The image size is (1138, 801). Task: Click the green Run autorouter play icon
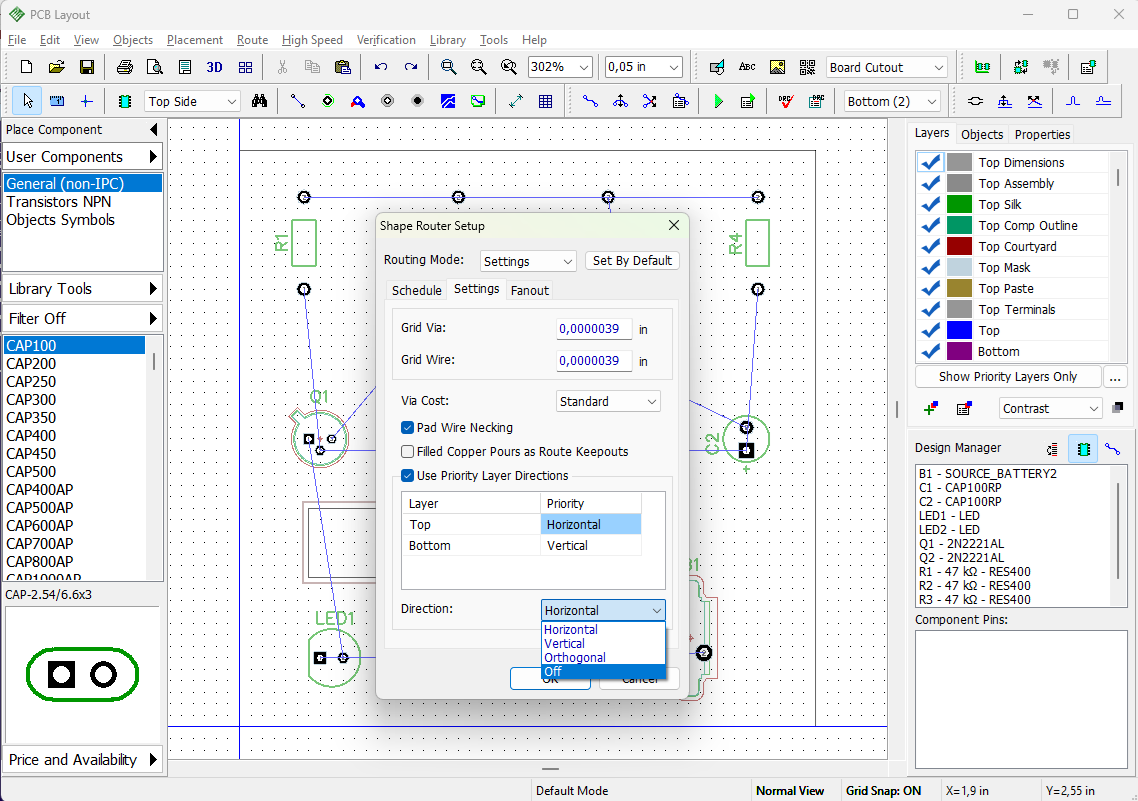click(x=719, y=102)
